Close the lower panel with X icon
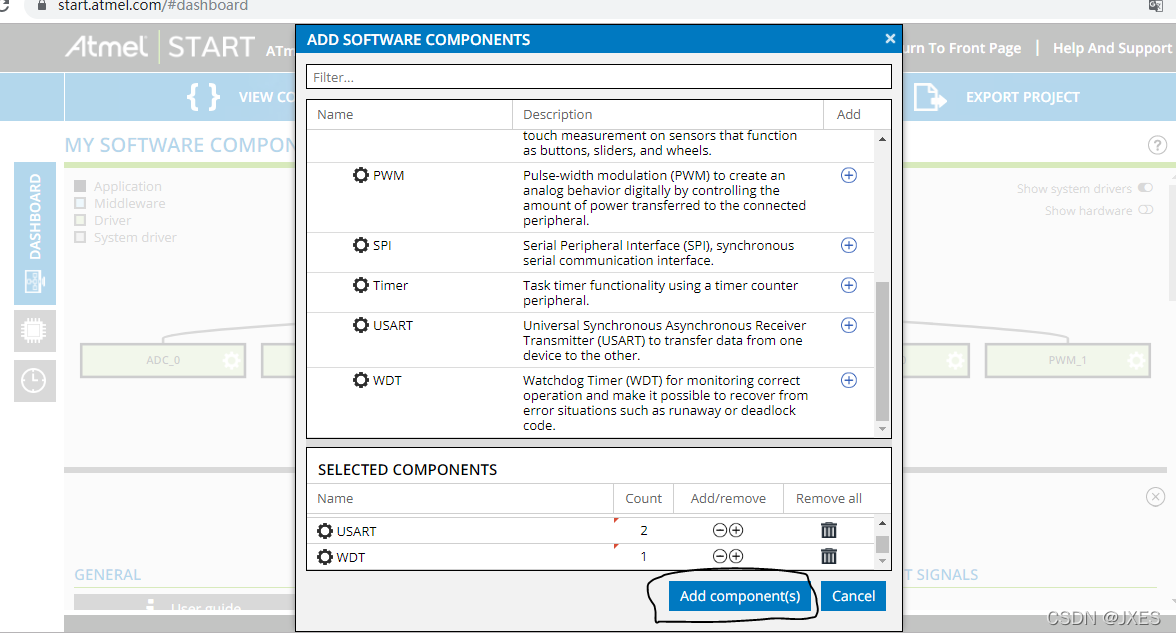The width and height of the screenshot is (1176, 635). coord(1155,496)
